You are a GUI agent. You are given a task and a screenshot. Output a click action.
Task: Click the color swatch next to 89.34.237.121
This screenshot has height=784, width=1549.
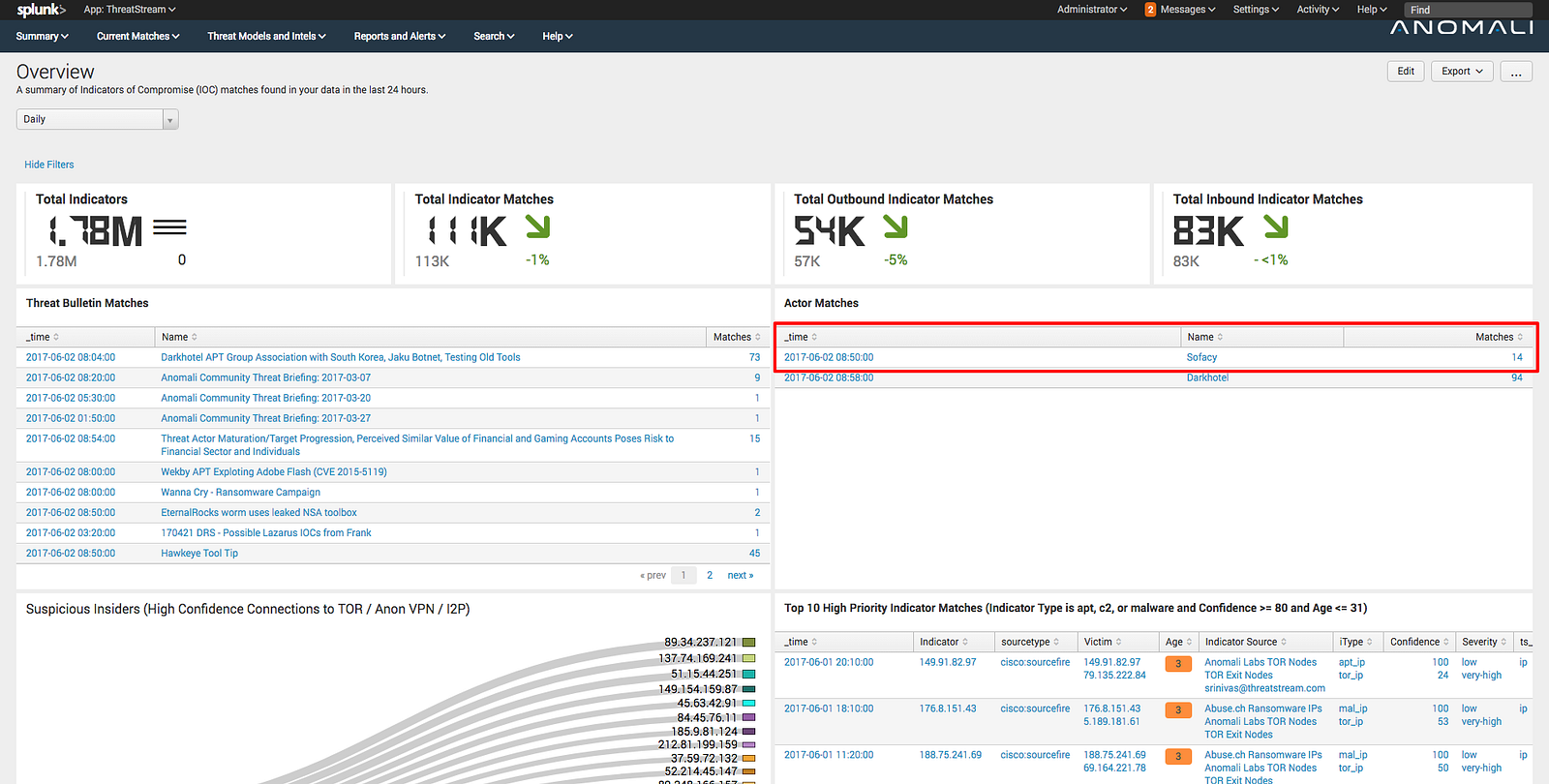748,643
